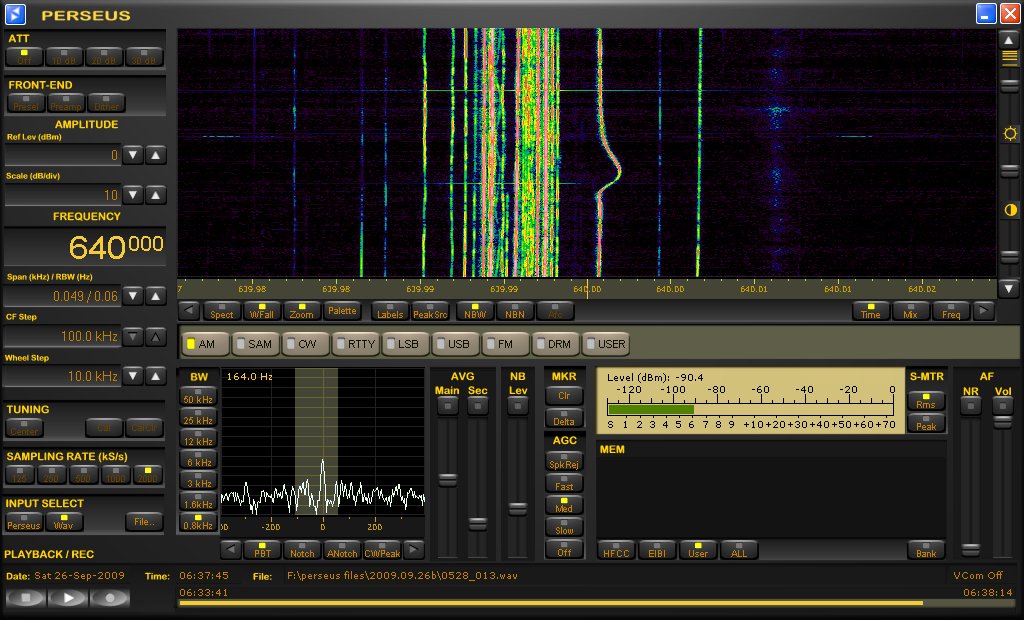Viewport: 1024px width, 620px height.
Task: Click the left arrow beside the Spect button
Action: [189, 311]
